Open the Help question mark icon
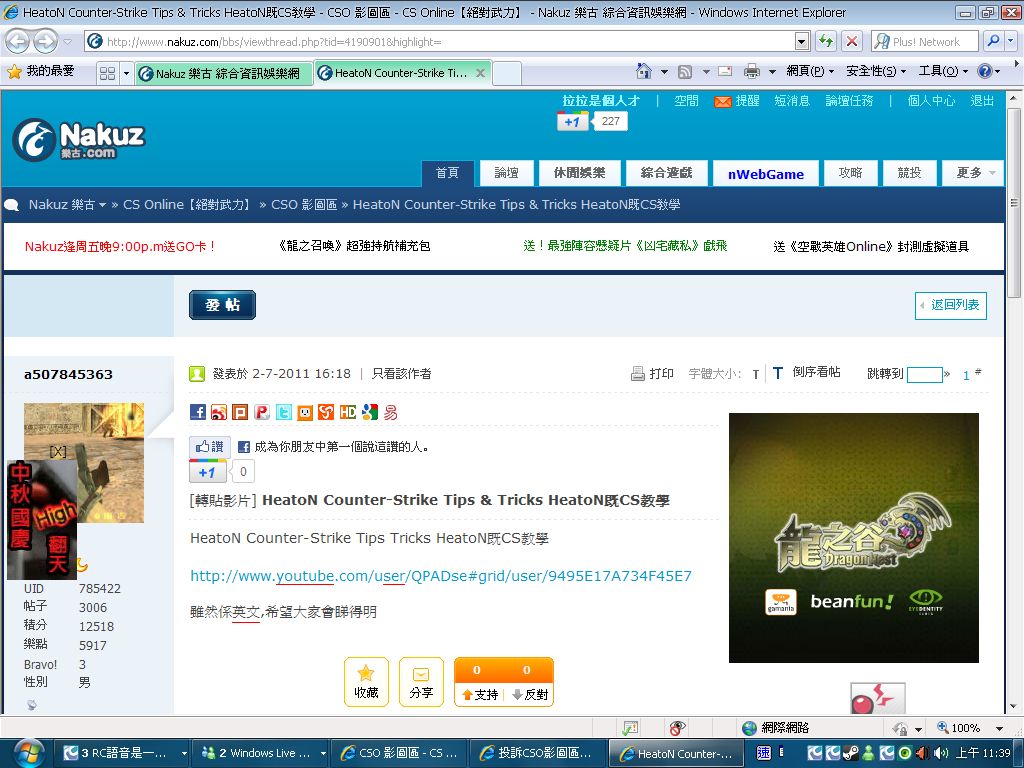The width and height of the screenshot is (1024, 768). click(984, 71)
